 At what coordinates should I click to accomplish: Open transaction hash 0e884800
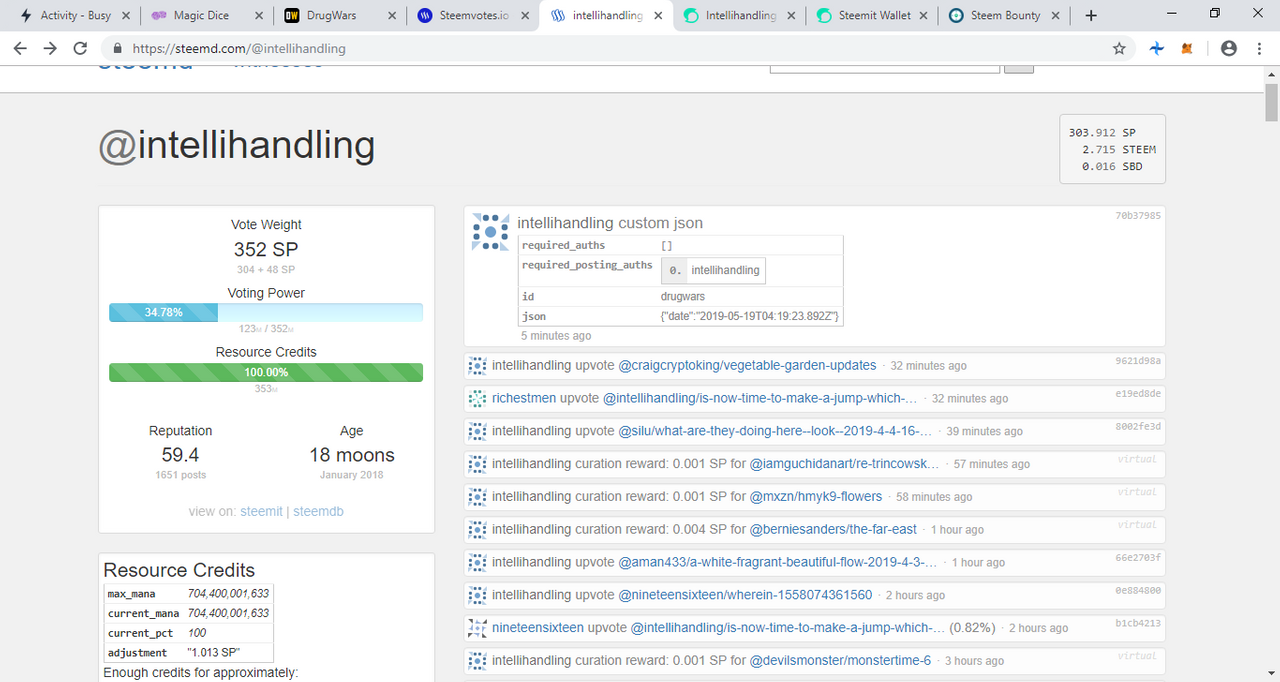pyautogui.click(x=1138, y=590)
